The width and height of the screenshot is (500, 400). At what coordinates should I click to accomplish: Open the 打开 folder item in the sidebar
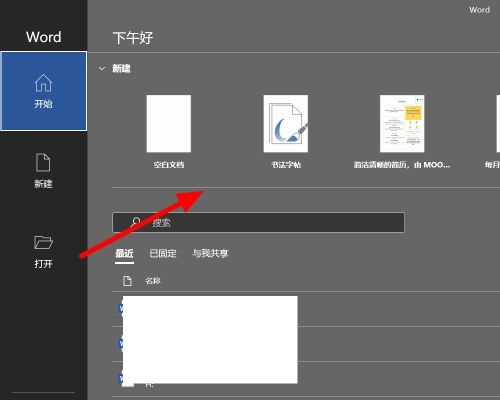click(43, 251)
